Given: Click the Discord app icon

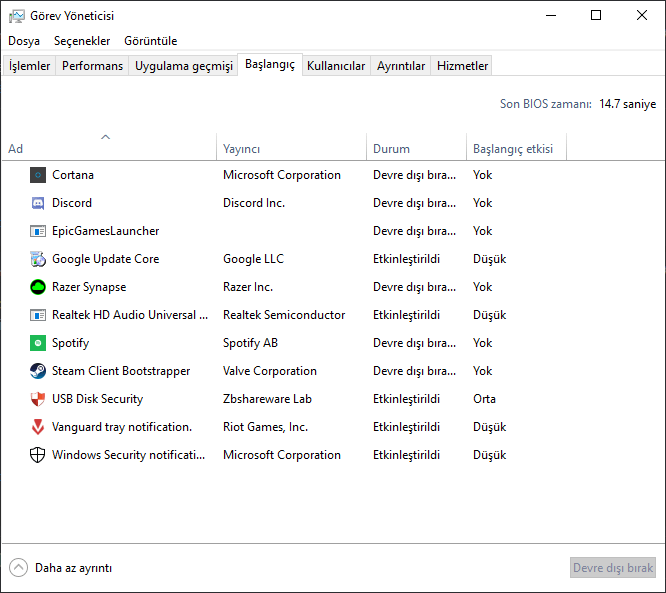Looking at the screenshot, I should tap(38, 203).
